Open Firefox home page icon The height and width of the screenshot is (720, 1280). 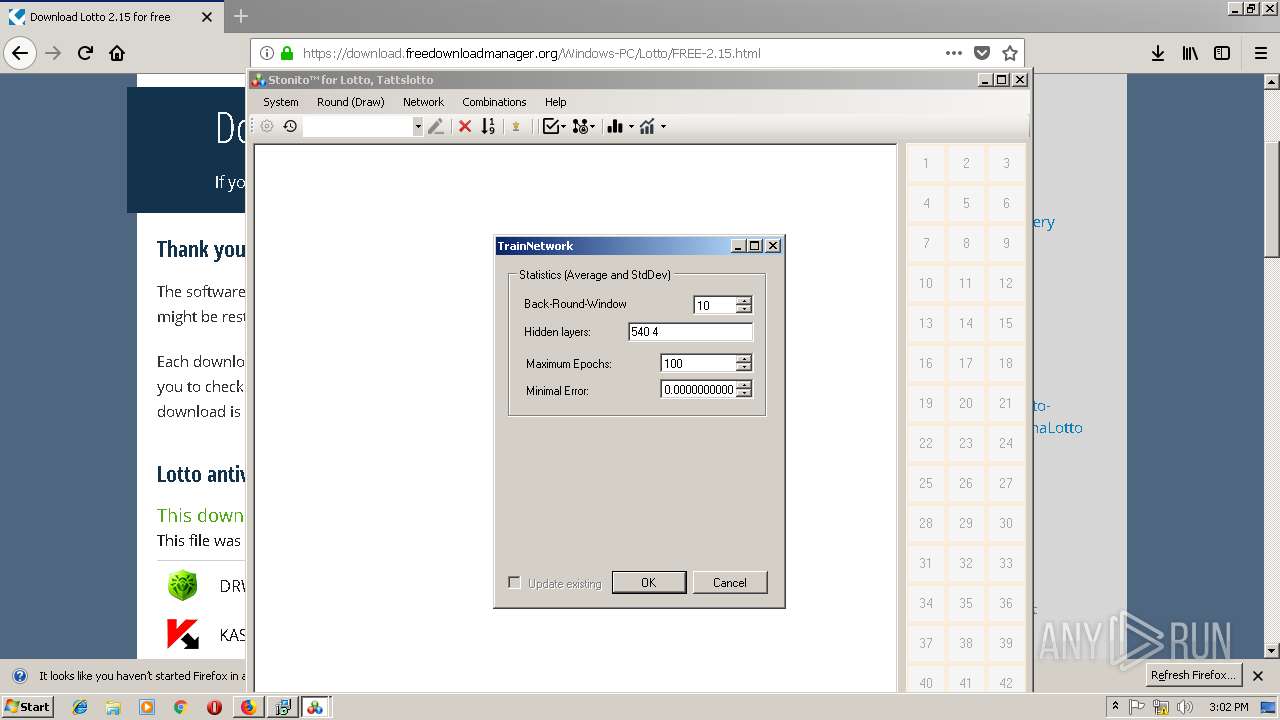coord(117,53)
